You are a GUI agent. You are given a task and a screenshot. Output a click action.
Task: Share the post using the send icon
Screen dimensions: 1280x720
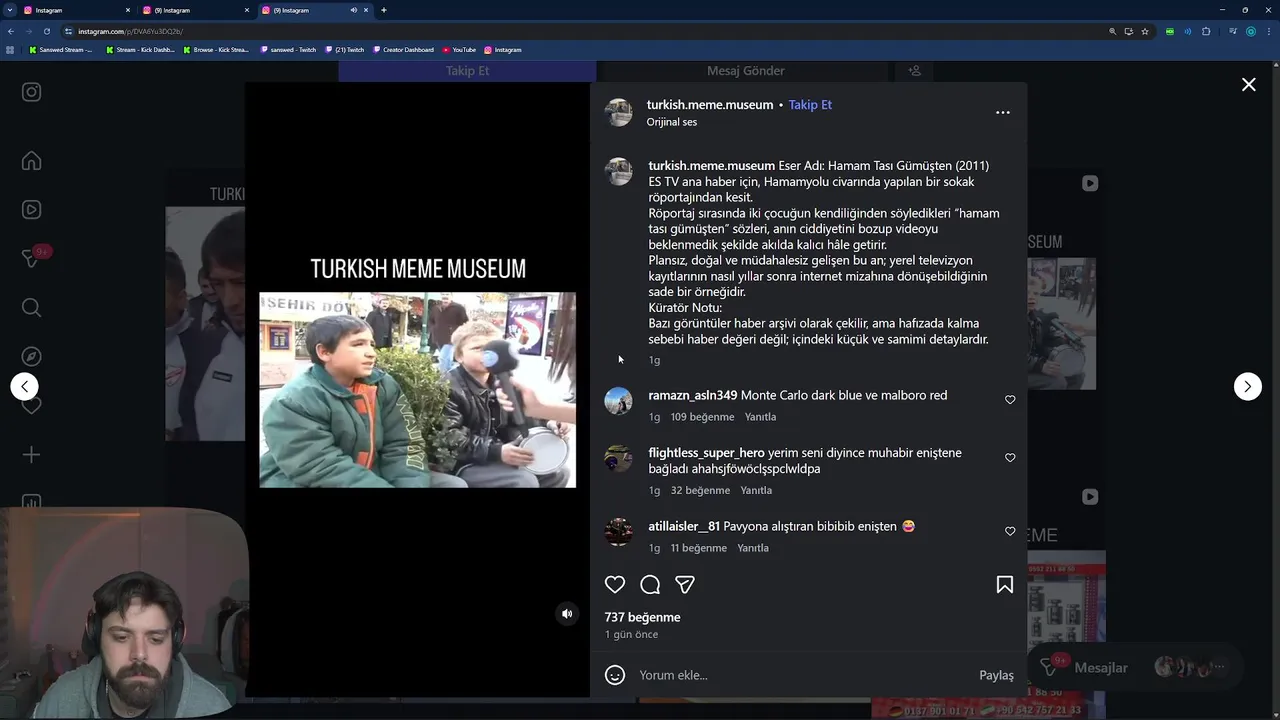tap(685, 585)
